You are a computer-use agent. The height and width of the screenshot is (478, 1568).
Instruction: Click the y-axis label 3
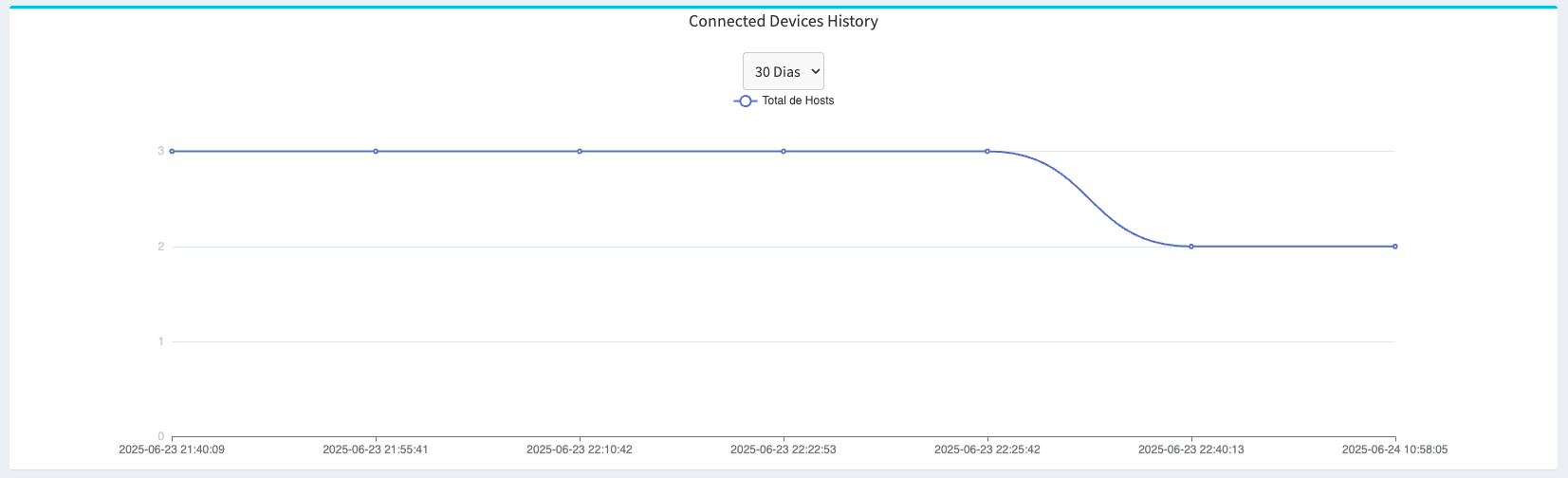click(161, 151)
